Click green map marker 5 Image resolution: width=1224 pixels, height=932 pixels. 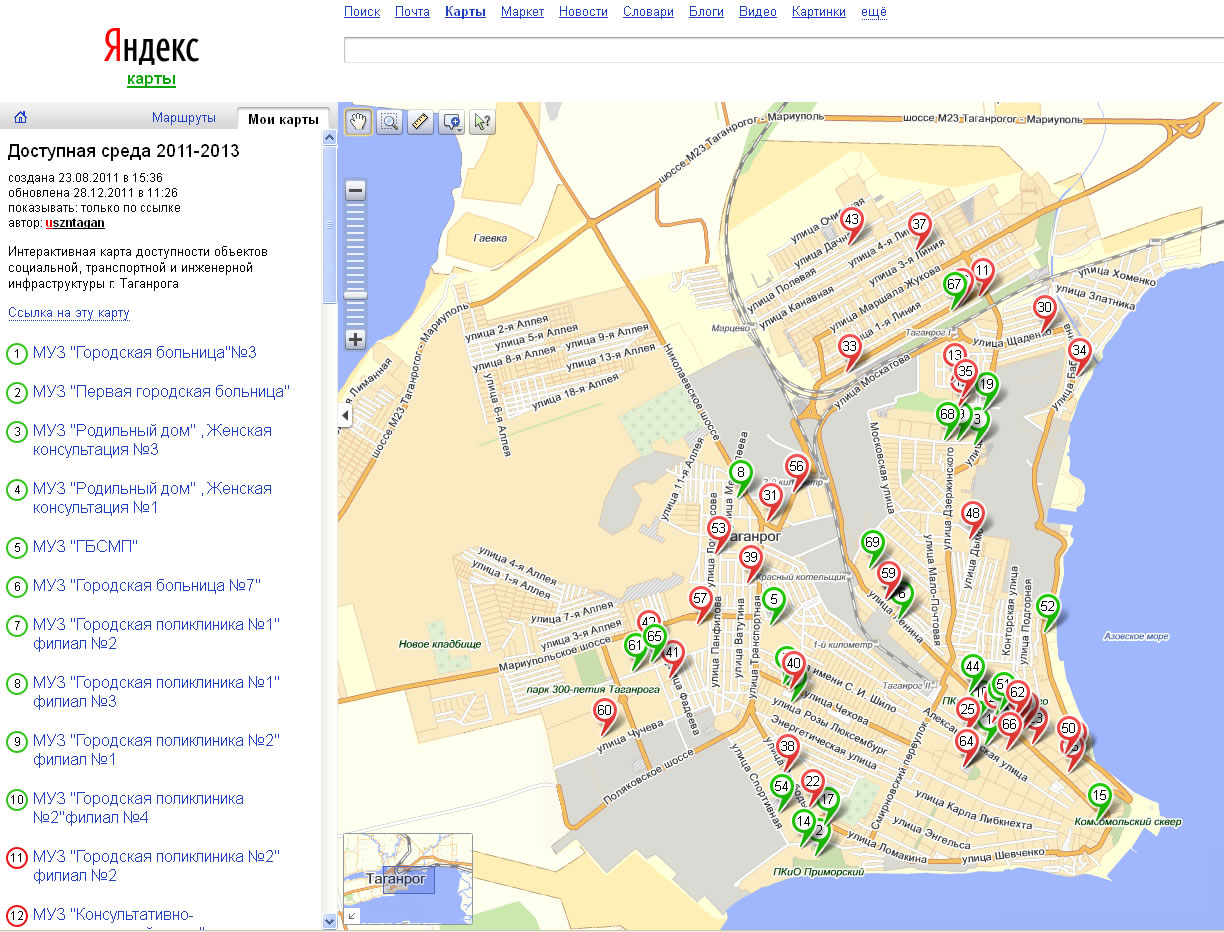click(x=774, y=601)
